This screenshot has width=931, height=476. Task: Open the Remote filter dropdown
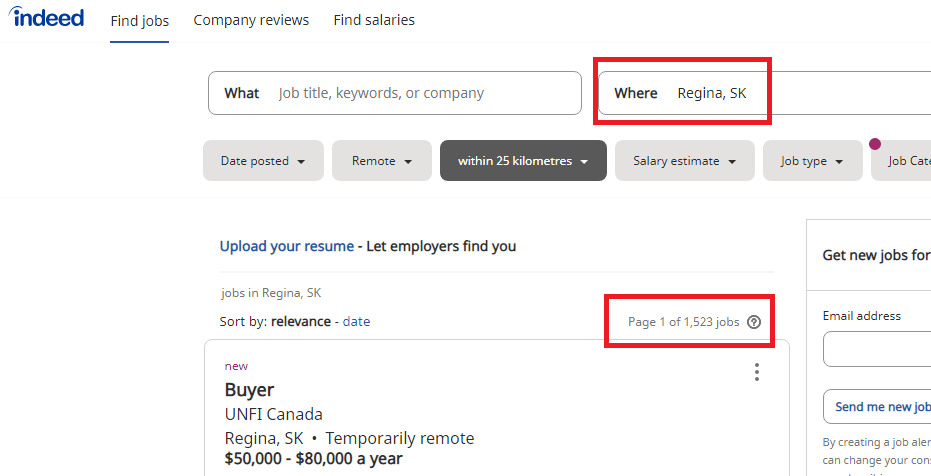pos(382,161)
